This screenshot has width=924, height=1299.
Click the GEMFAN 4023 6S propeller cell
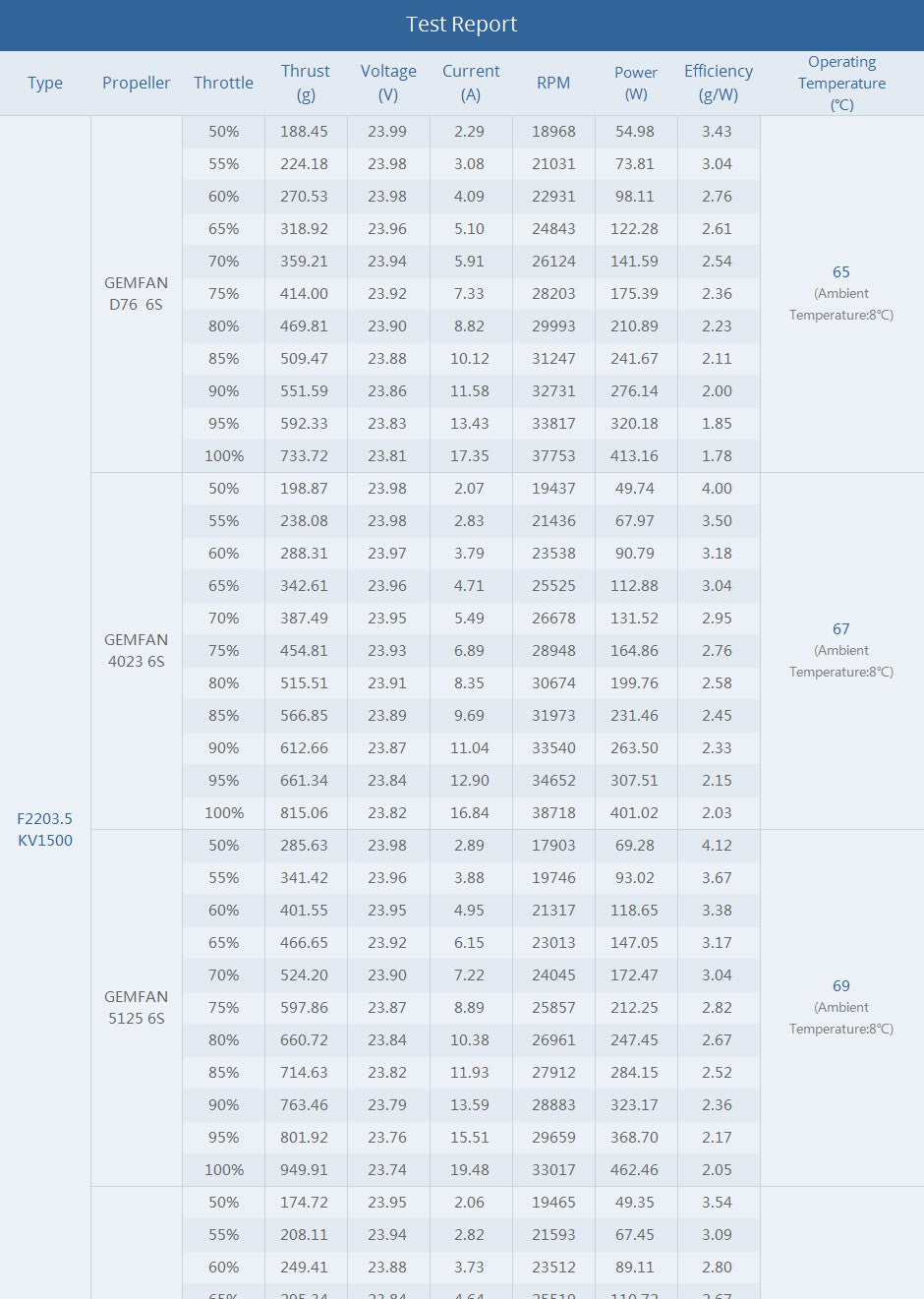[x=136, y=650]
